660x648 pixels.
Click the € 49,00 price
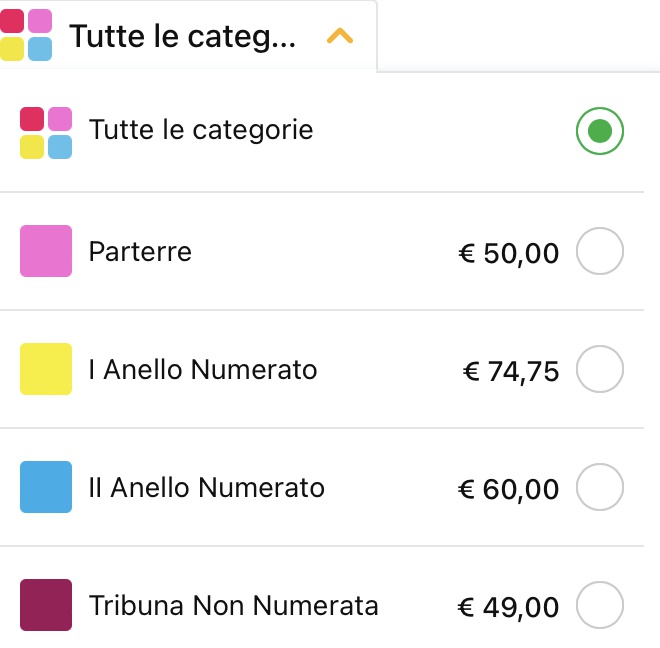coord(508,608)
